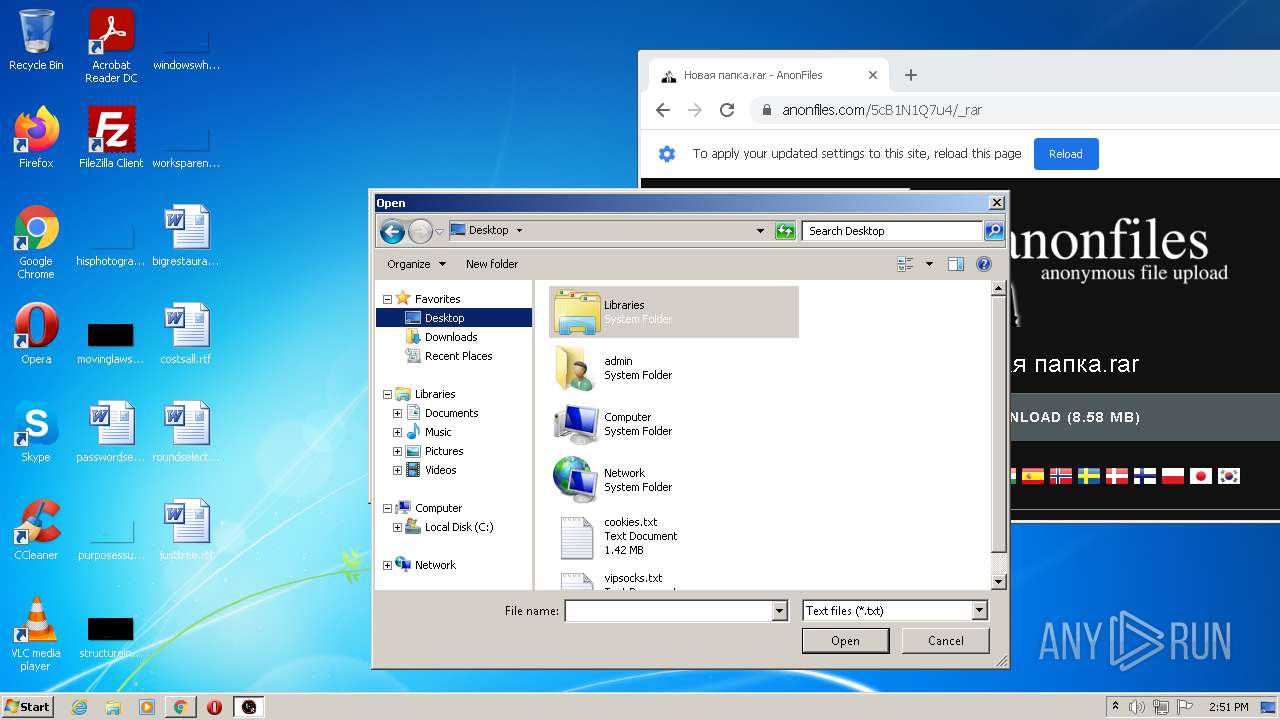Select the admin system folder icon
The height and width of the screenshot is (720, 1280).
point(575,368)
